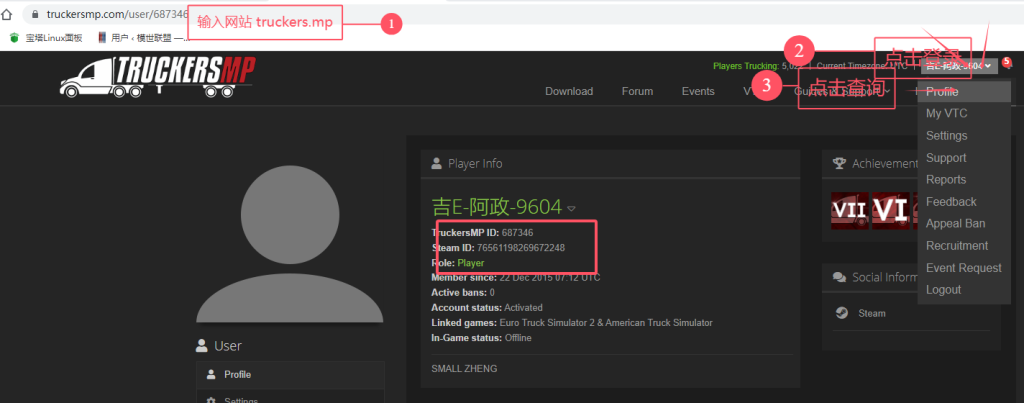This screenshot has height=403, width=1024.
Task: Click the large user avatar placeholder
Action: pyautogui.click(x=289, y=243)
